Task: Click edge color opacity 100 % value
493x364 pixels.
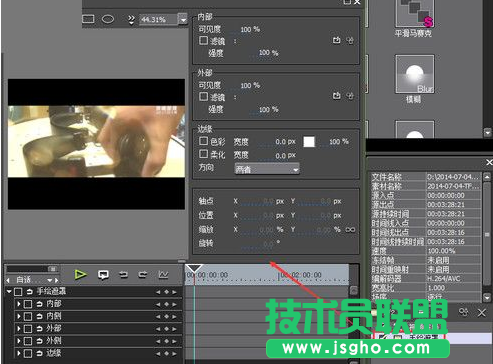Action: 338,142
